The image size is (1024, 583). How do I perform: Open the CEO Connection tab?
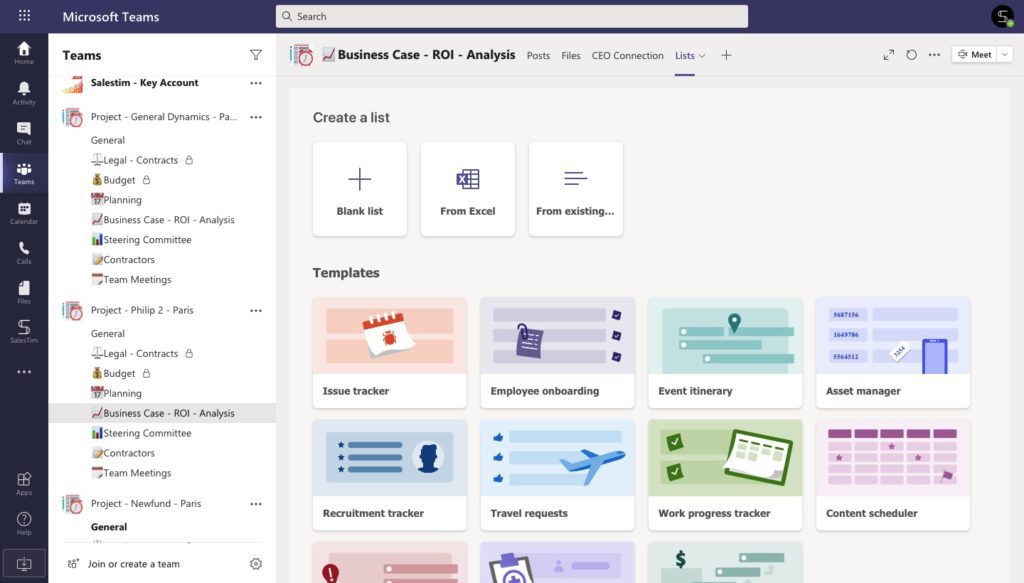628,55
